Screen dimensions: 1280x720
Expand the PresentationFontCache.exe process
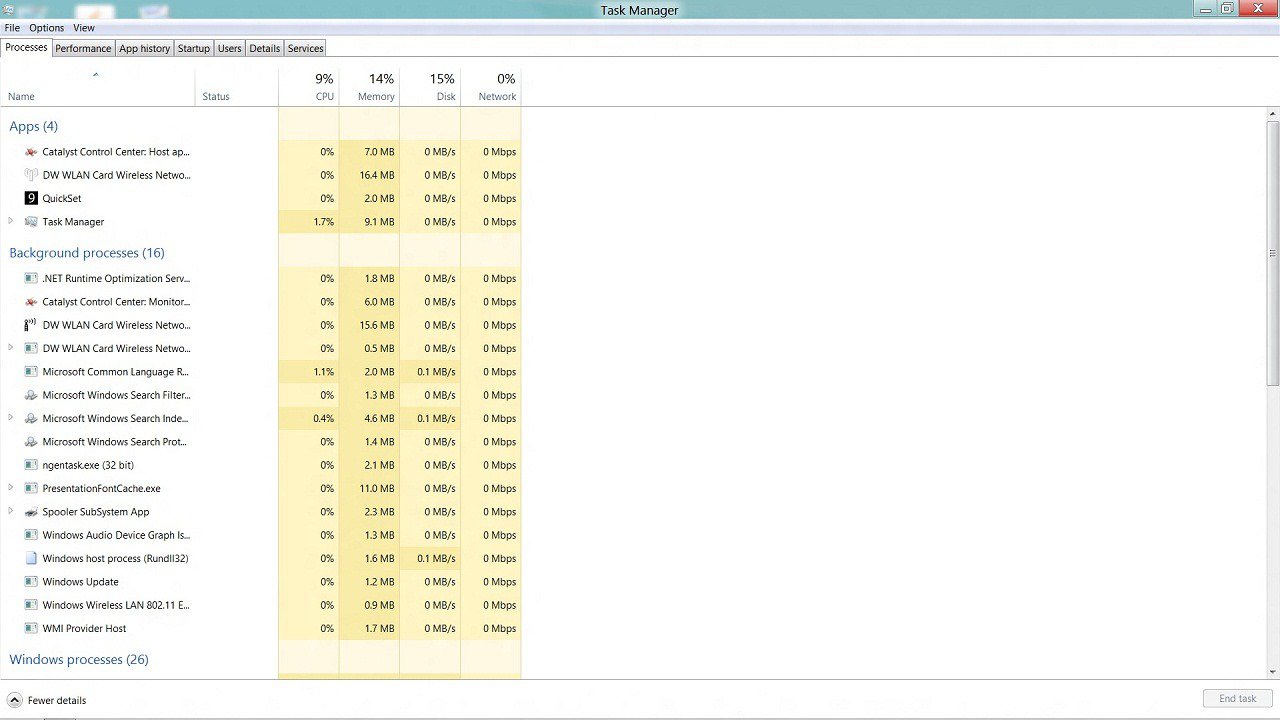click(11, 488)
